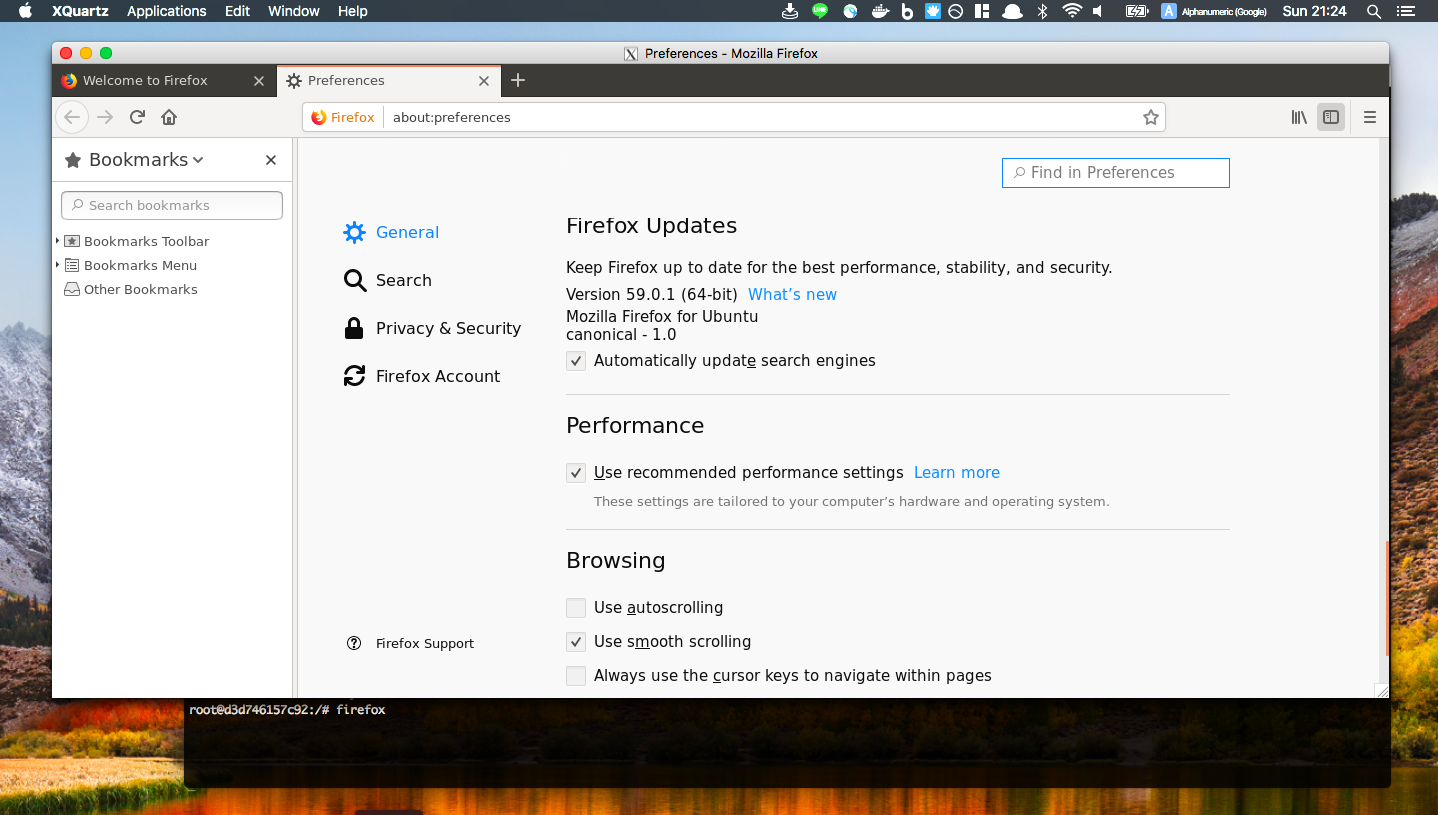Uncheck use recommended performance settings

[576, 472]
